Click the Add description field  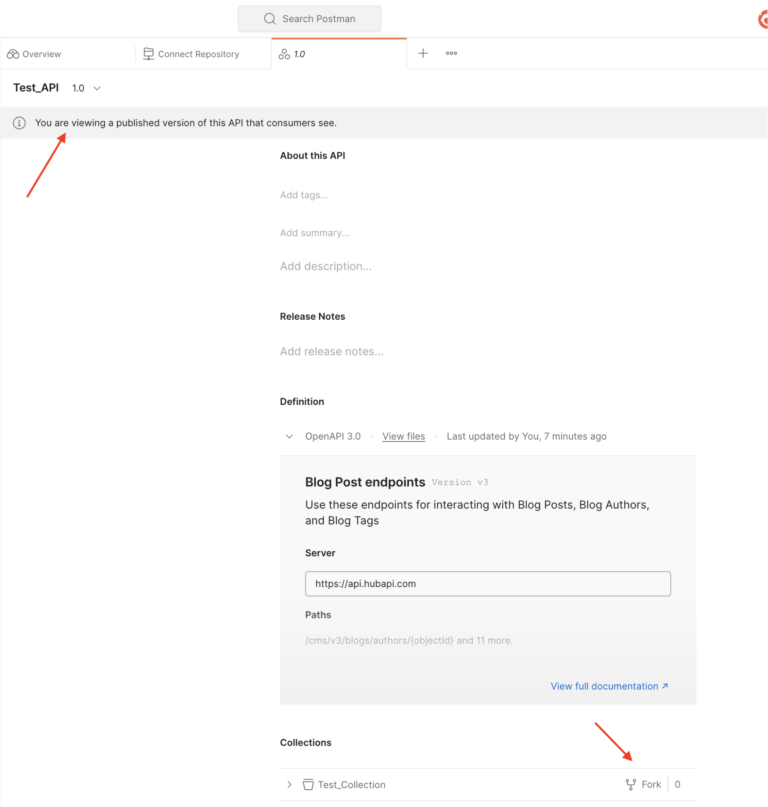[325, 267]
